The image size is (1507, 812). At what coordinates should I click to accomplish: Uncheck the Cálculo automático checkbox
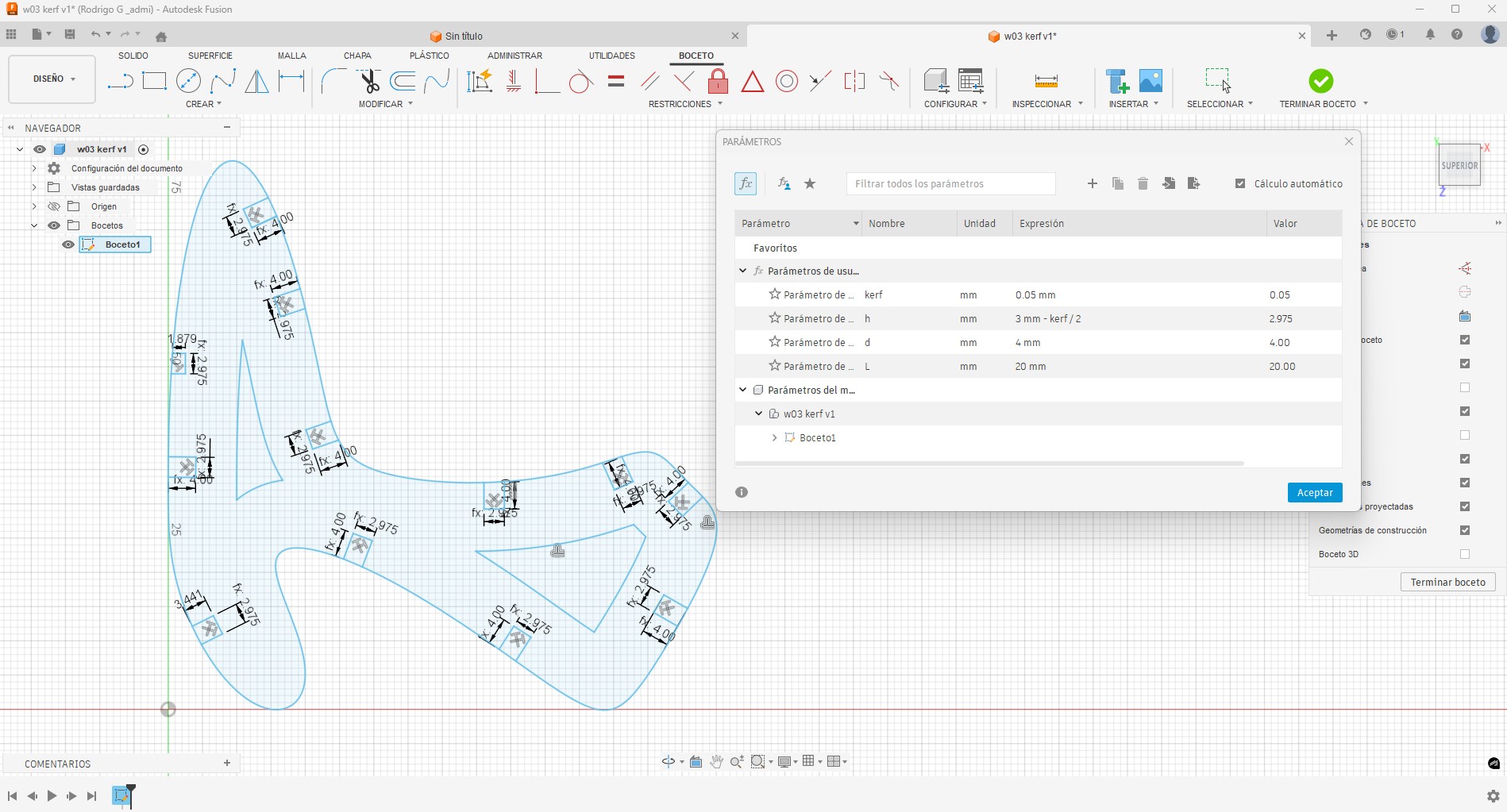pyautogui.click(x=1240, y=184)
